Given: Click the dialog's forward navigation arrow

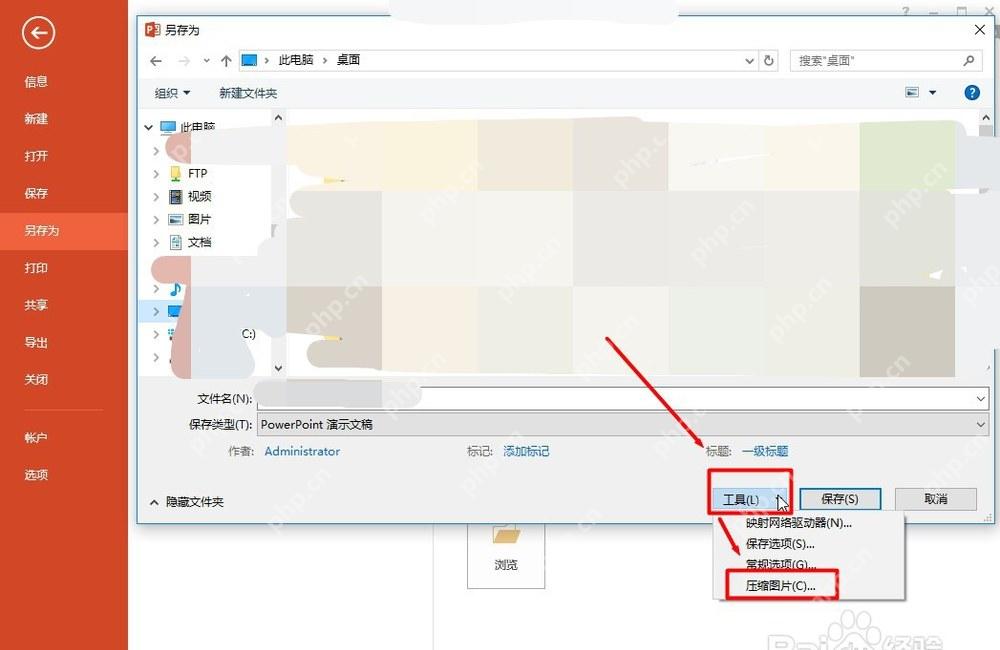Looking at the screenshot, I should [x=184, y=61].
